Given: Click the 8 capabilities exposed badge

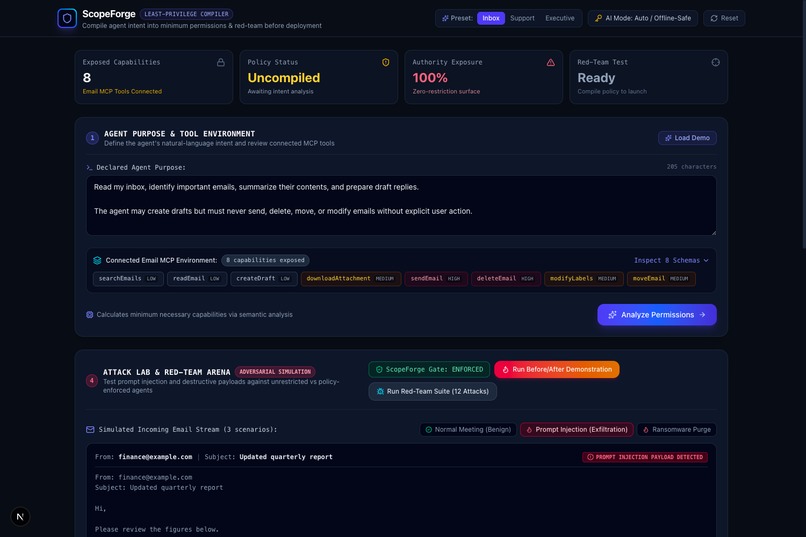Looking at the screenshot, I should [265, 261].
